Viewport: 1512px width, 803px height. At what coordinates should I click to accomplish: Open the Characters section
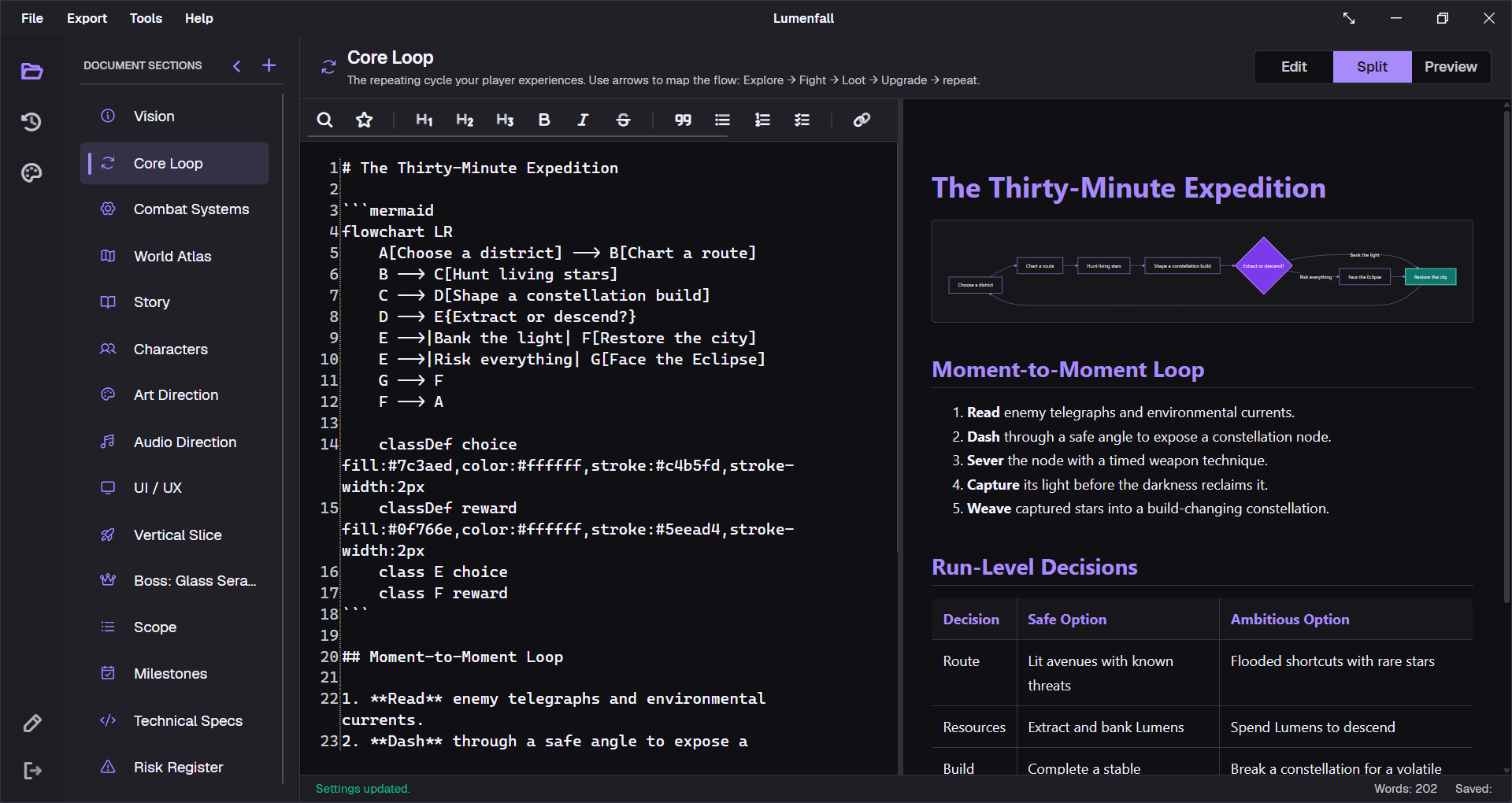click(x=174, y=350)
